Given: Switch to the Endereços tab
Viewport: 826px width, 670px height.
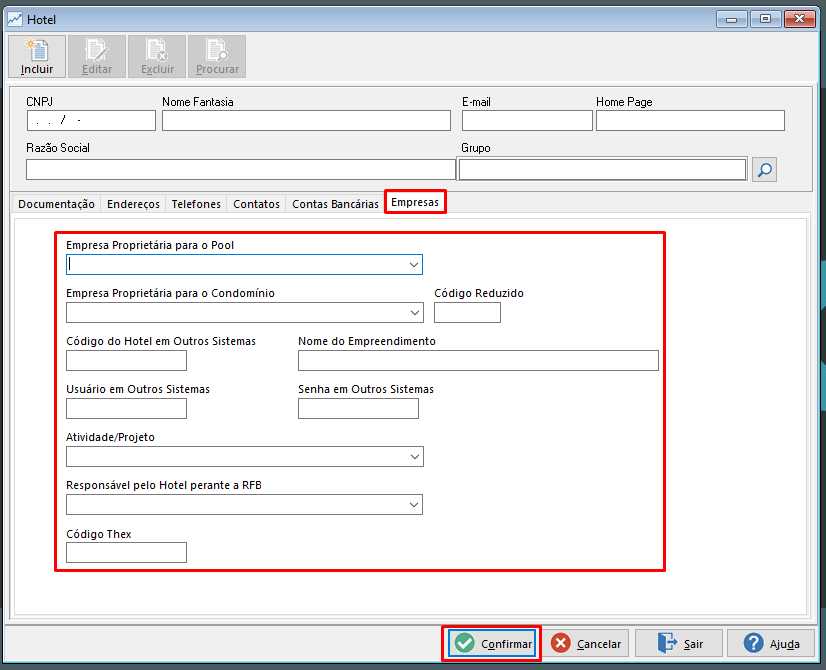Looking at the screenshot, I should pos(133,204).
